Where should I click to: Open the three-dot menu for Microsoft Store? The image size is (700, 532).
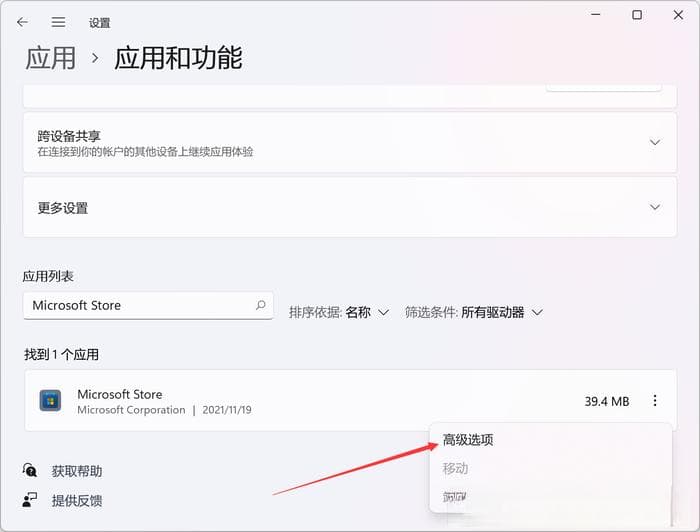654,400
